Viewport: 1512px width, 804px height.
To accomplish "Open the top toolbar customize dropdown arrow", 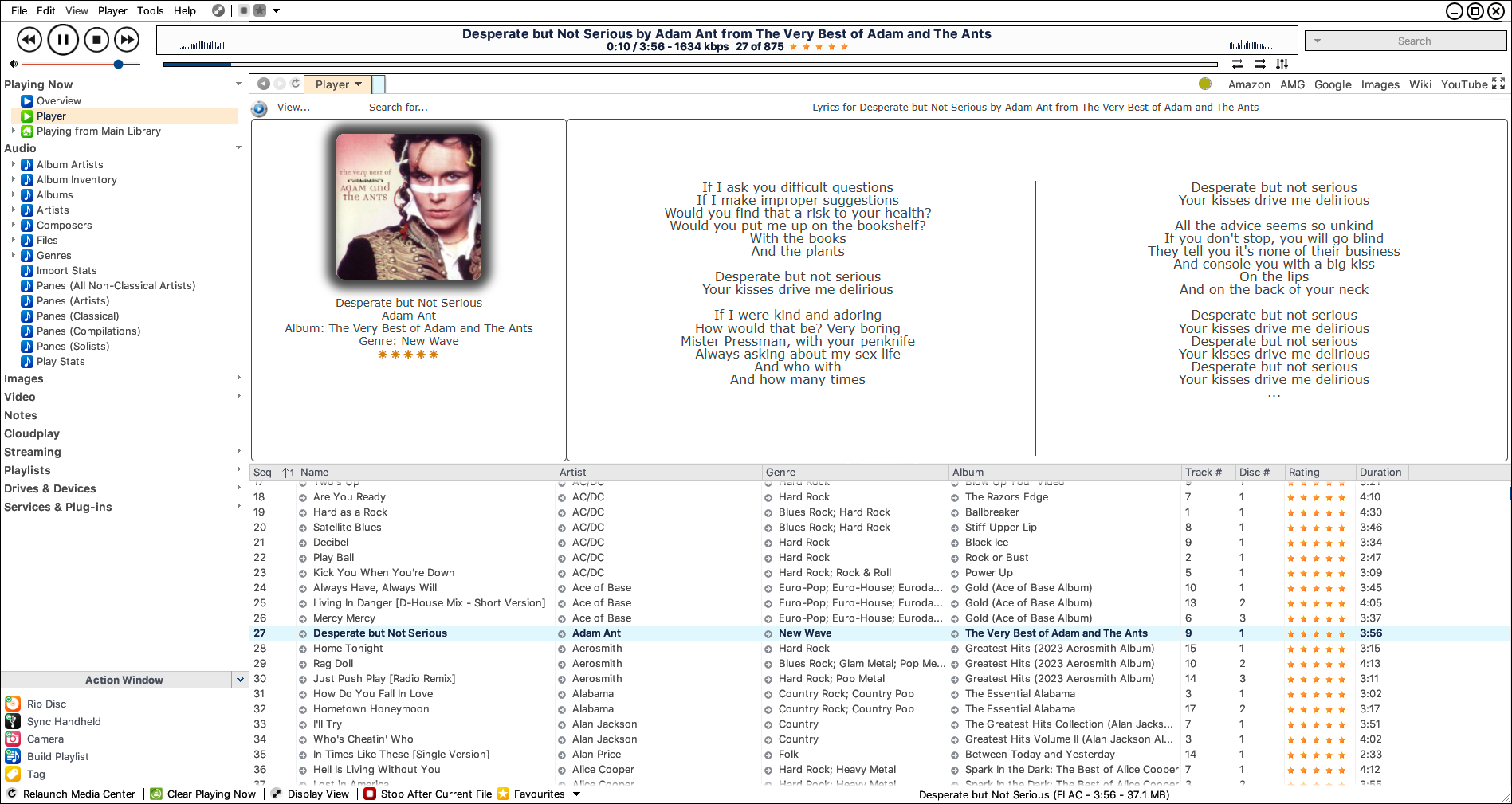I will tap(277, 10).
